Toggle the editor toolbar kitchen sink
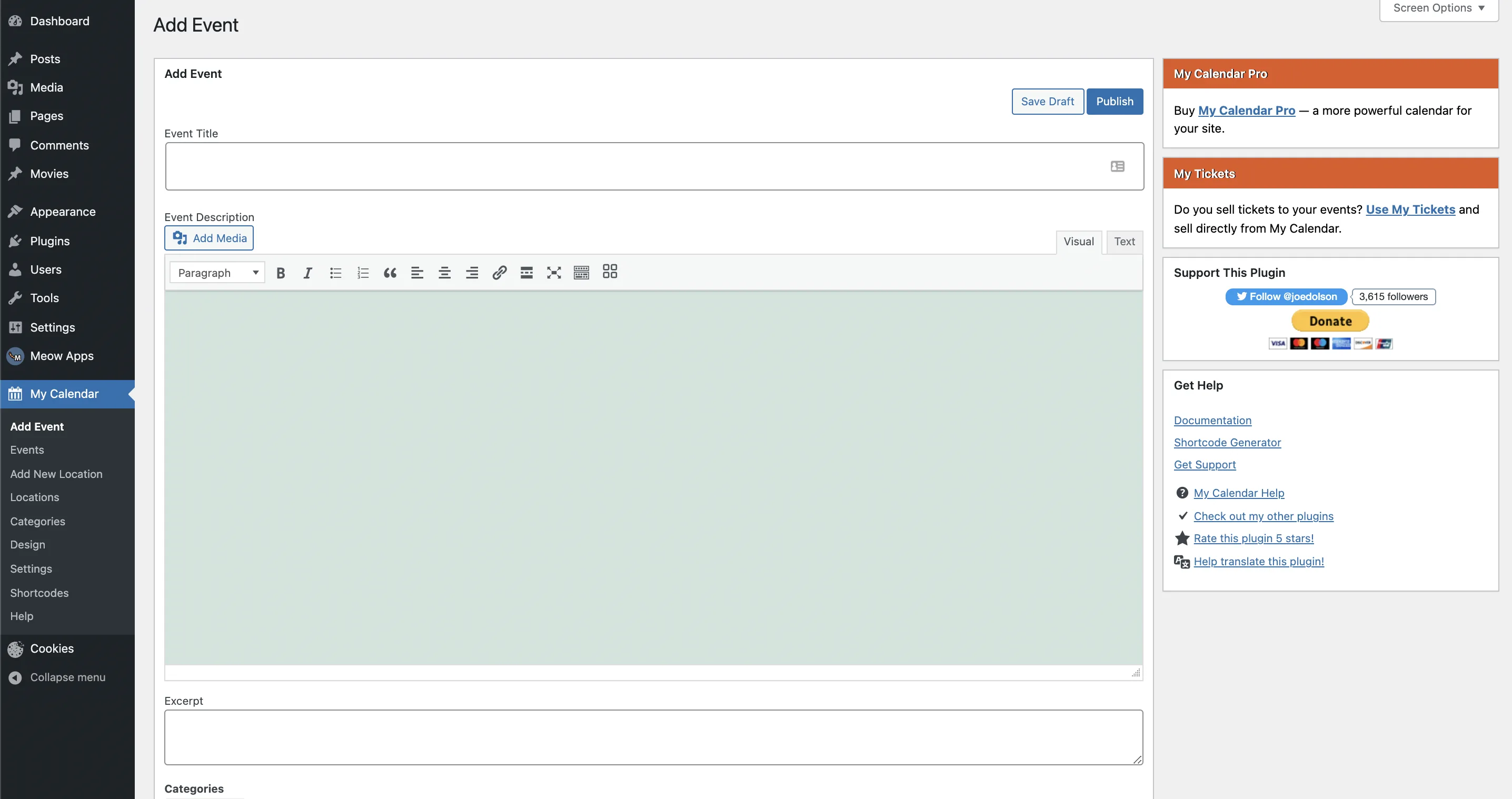 (581, 273)
